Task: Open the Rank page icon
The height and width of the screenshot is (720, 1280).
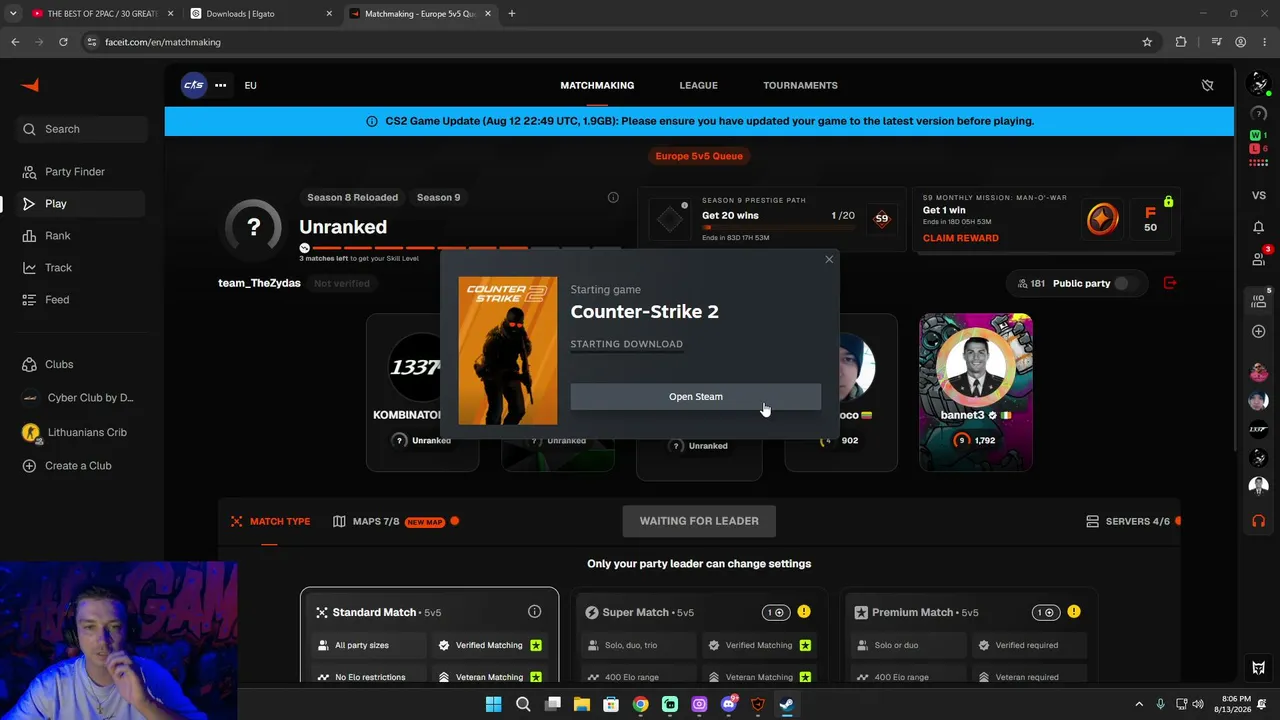Action: (x=29, y=236)
